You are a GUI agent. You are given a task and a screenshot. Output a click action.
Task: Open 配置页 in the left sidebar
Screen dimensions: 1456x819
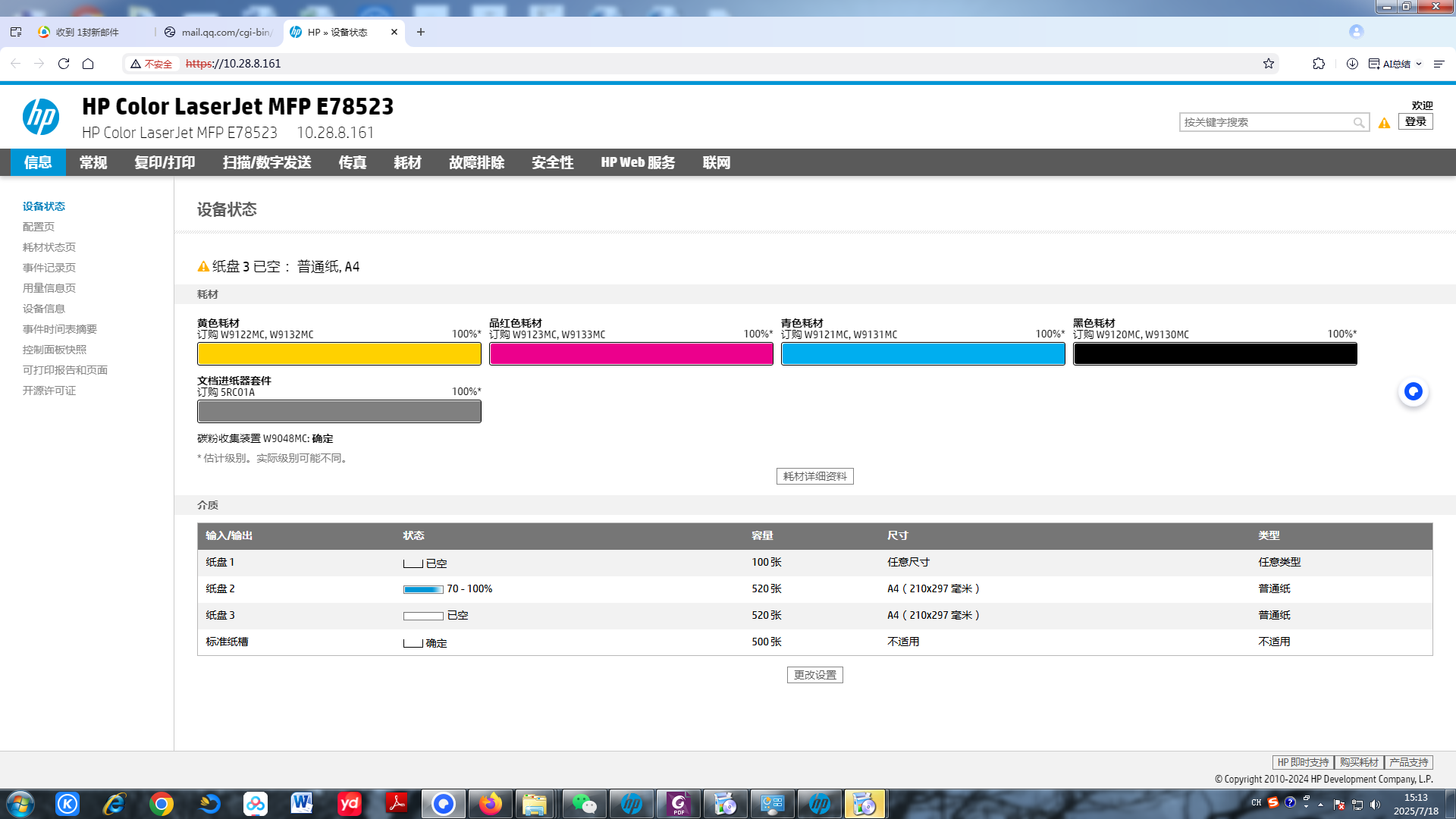point(39,227)
